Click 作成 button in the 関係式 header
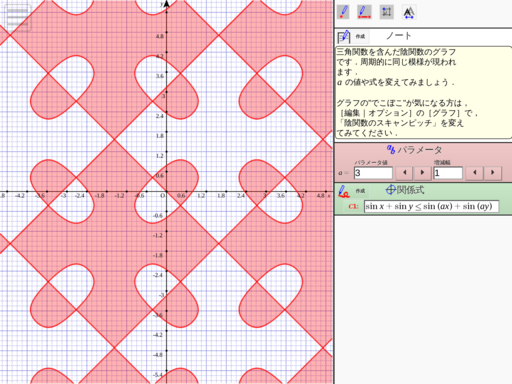Screen dimensions: 512x384 (x=360, y=191)
